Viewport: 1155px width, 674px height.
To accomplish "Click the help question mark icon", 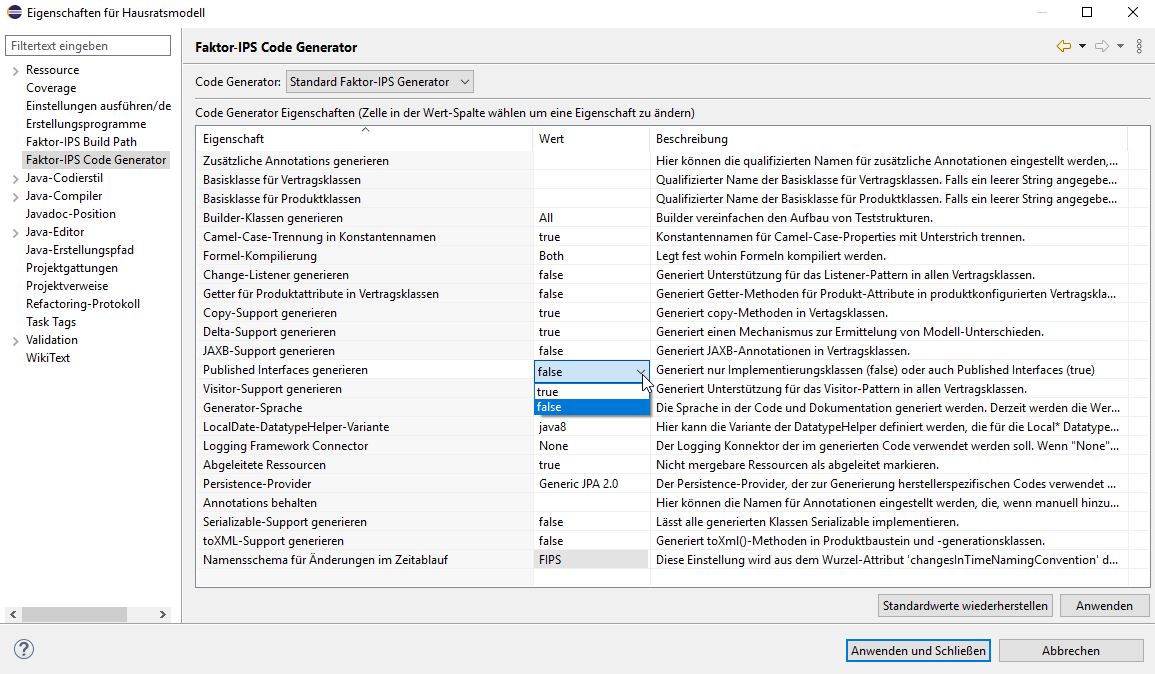I will tap(24, 649).
